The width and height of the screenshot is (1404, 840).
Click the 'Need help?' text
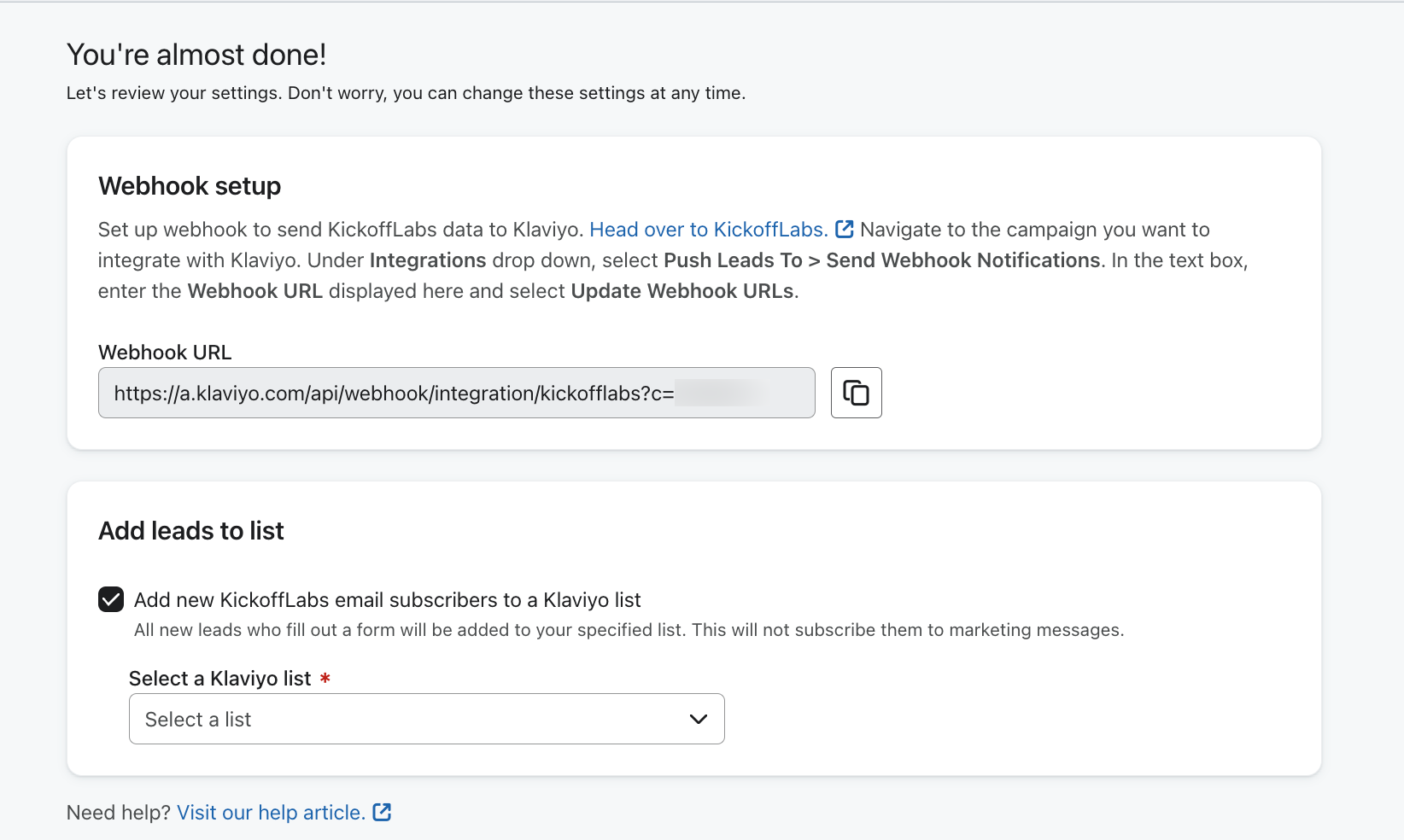[x=119, y=813]
